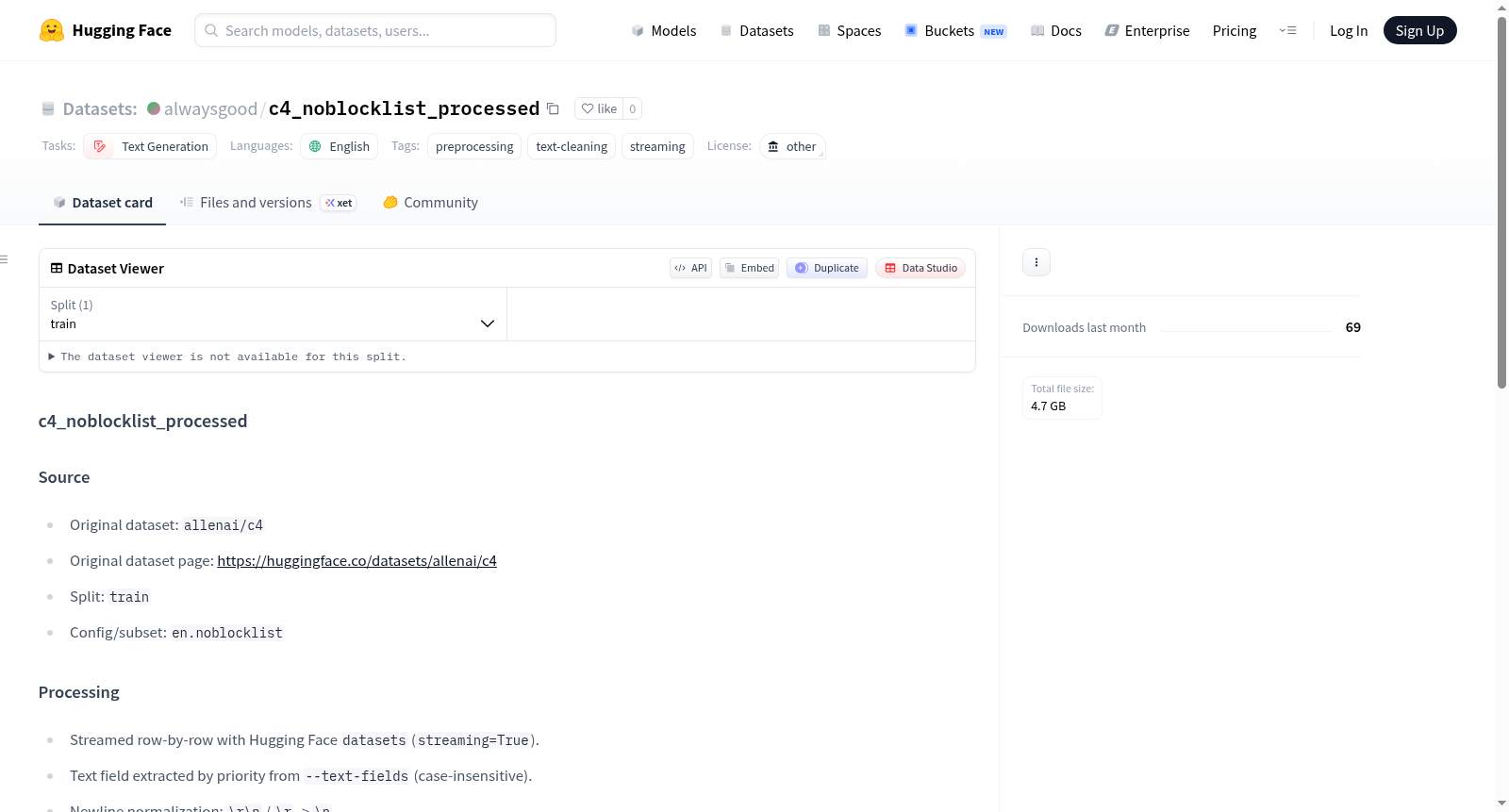The image size is (1509, 812).
Task: Open the Spaces menu item
Action: point(850,30)
